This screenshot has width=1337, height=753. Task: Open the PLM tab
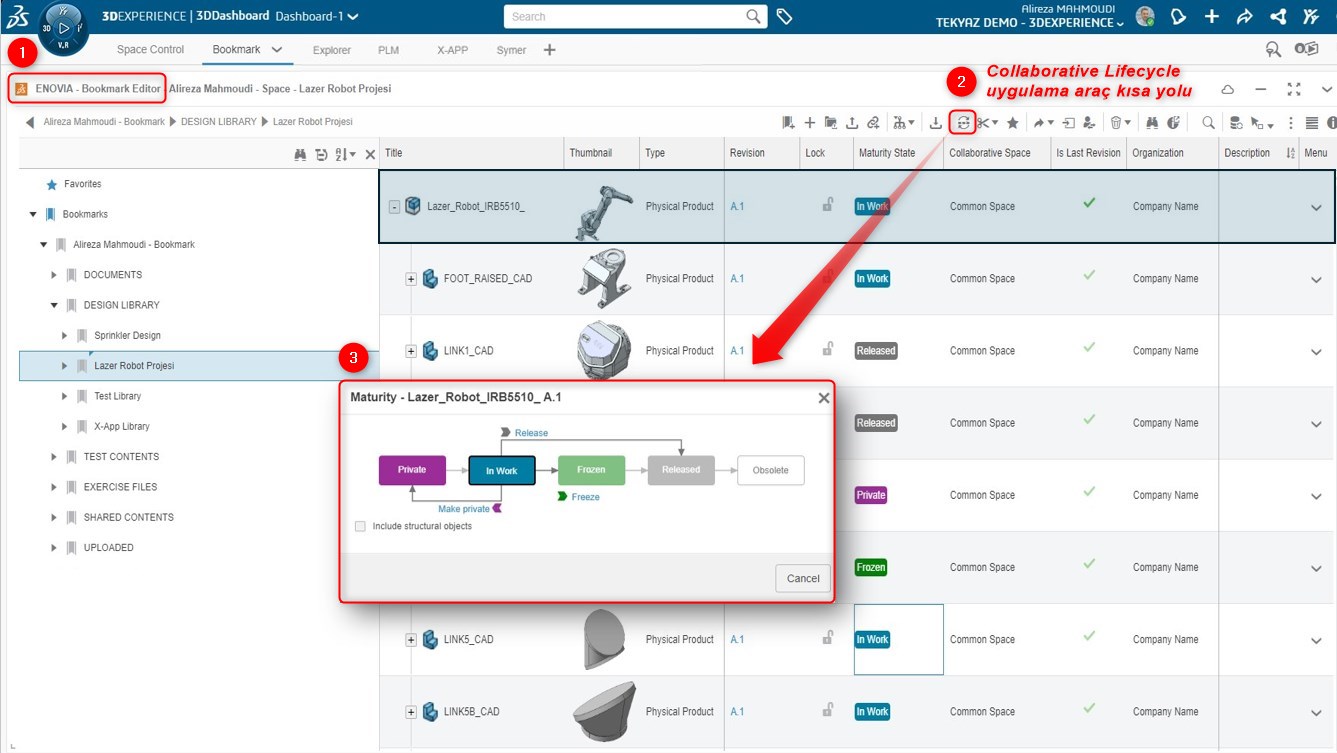point(388,50)
